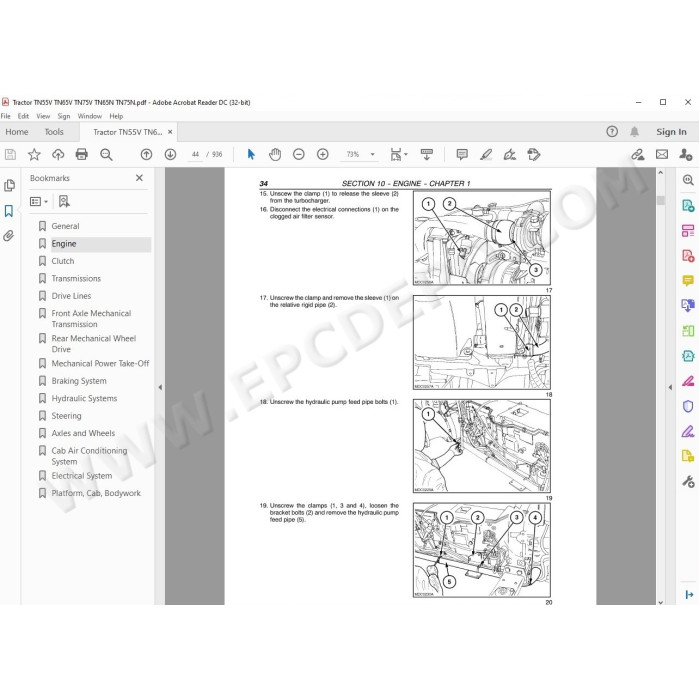This screenshot has height=700, width=700.
Task: Click the find bookmark icon
Action: coord(64,201)
